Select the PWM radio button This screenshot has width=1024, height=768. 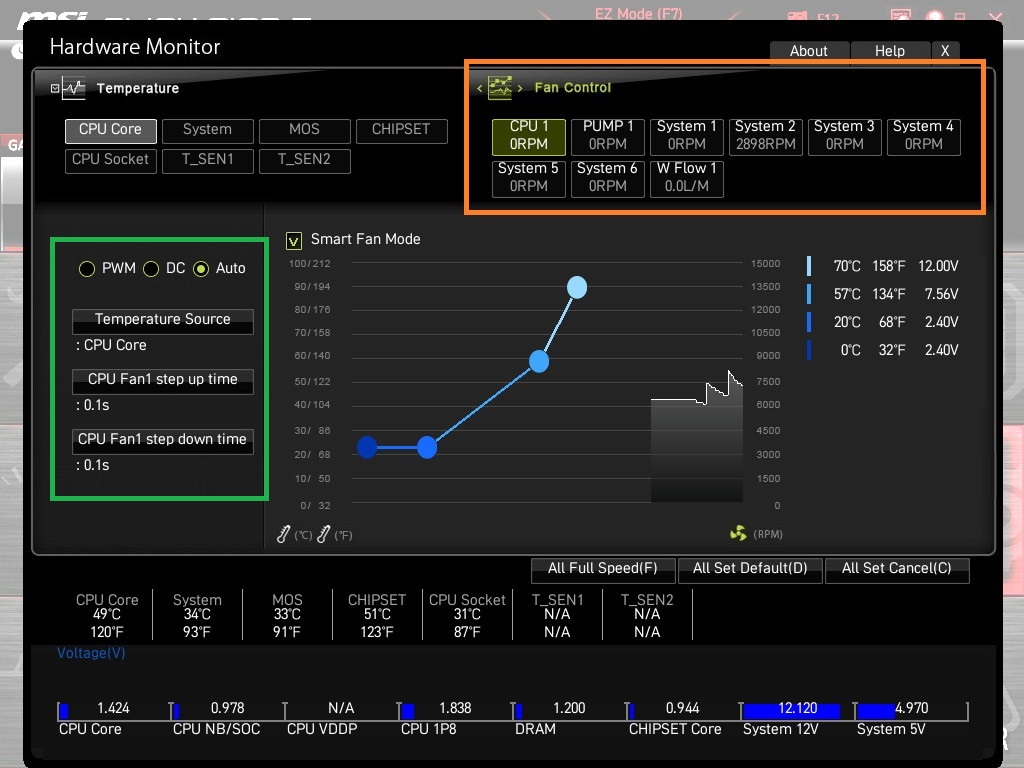coord(87,268)
